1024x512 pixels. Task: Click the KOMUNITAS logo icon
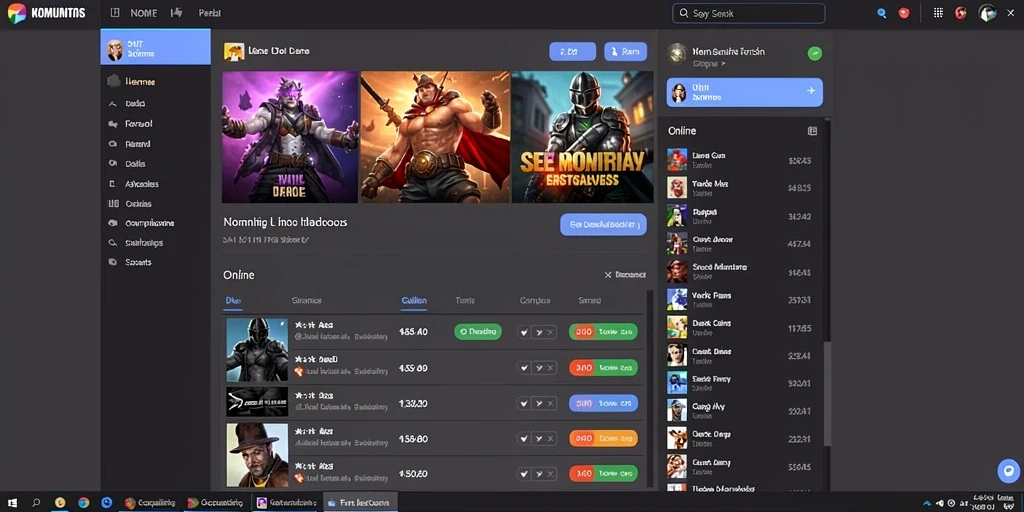point(17,13)
